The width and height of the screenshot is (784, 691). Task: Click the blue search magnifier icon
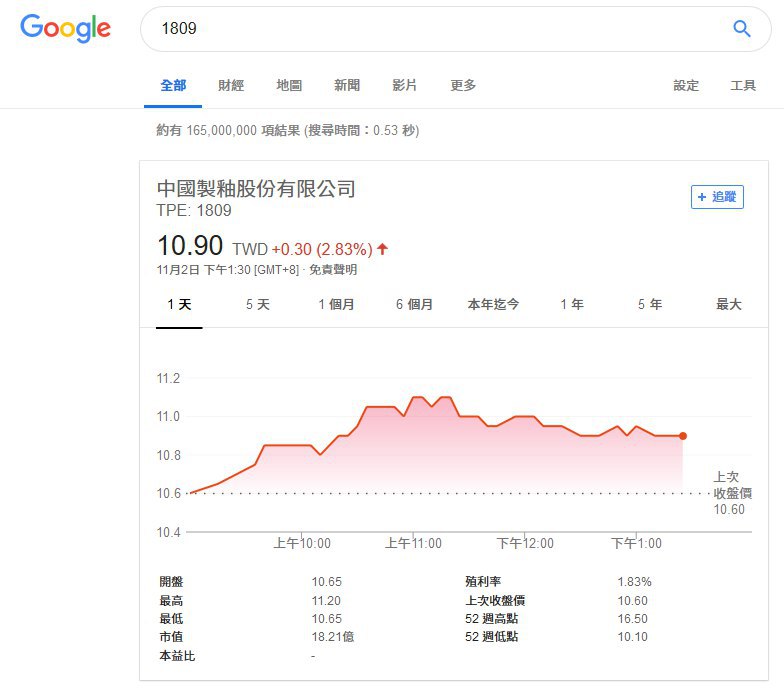click(742, 28)
